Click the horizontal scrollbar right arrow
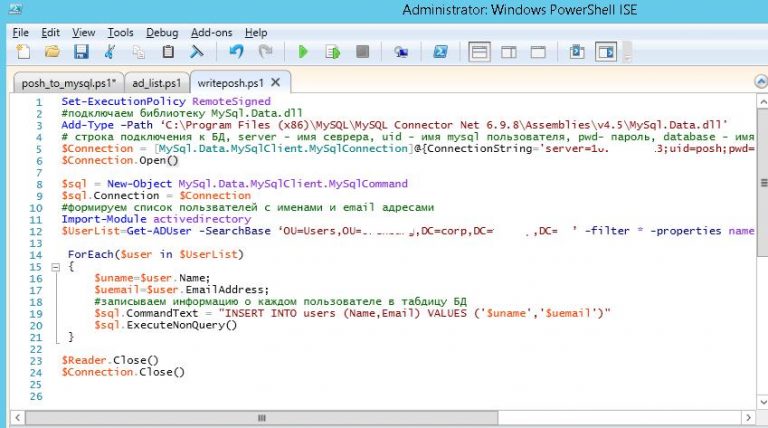This screenshot has height=428, width=768. pyautogui.click(x=748, y=418)
